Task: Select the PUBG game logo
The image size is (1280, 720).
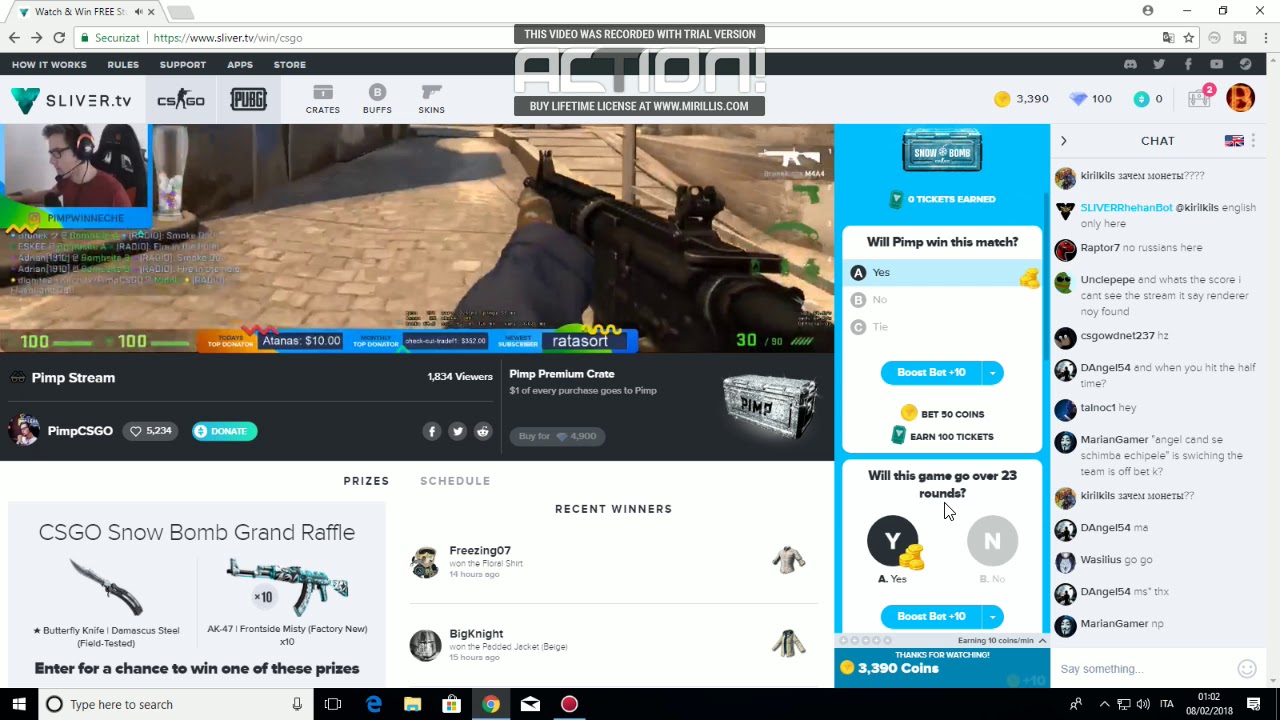Action: (248, 100)
